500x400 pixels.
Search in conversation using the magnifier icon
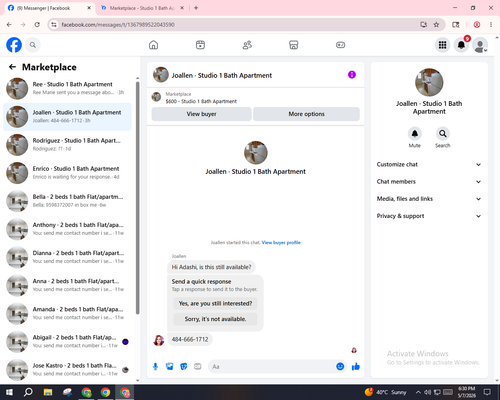tap(443, 134)
